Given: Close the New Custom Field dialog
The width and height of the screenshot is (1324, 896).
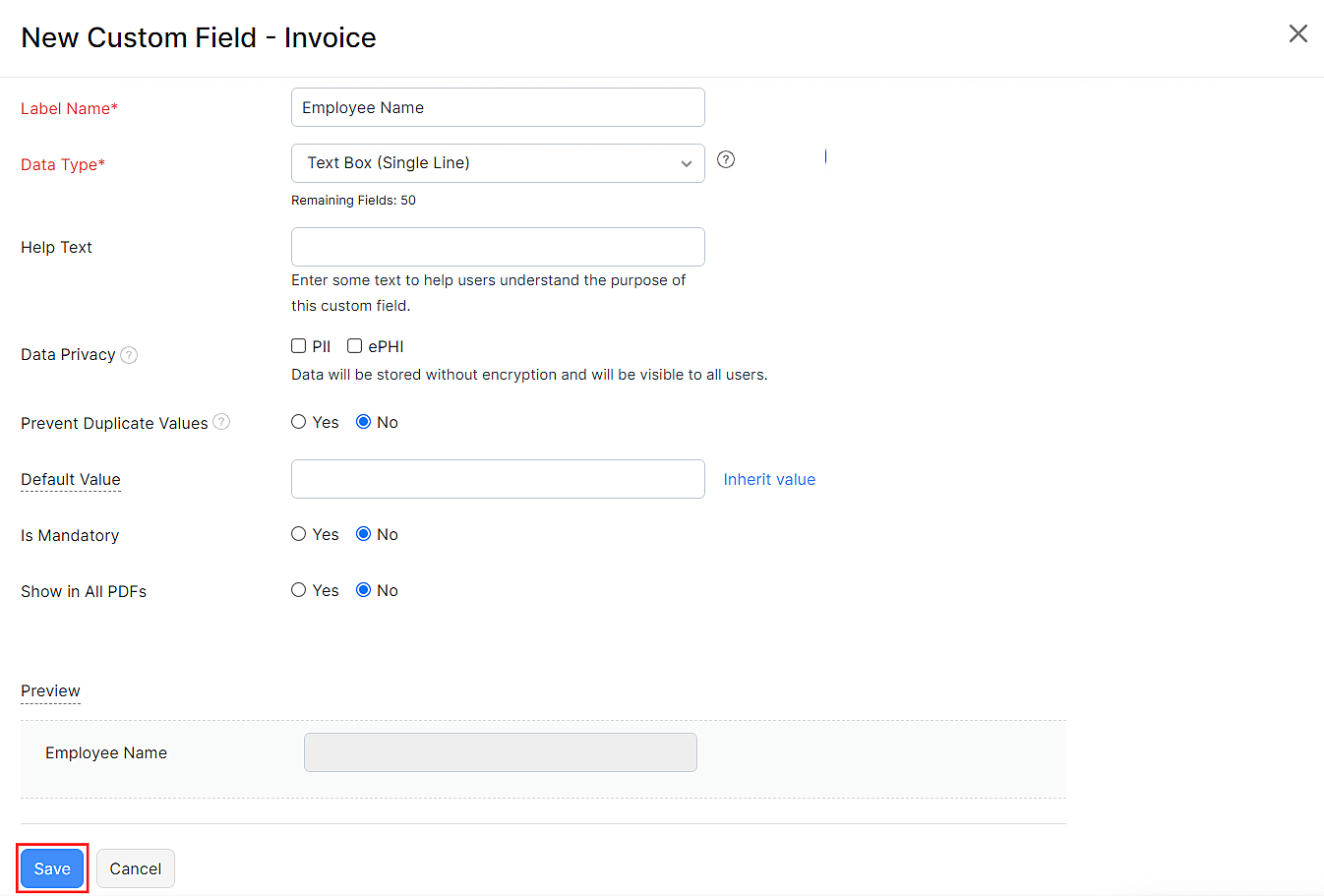Looking at the screenshot, I should [x=1297, y=32].
